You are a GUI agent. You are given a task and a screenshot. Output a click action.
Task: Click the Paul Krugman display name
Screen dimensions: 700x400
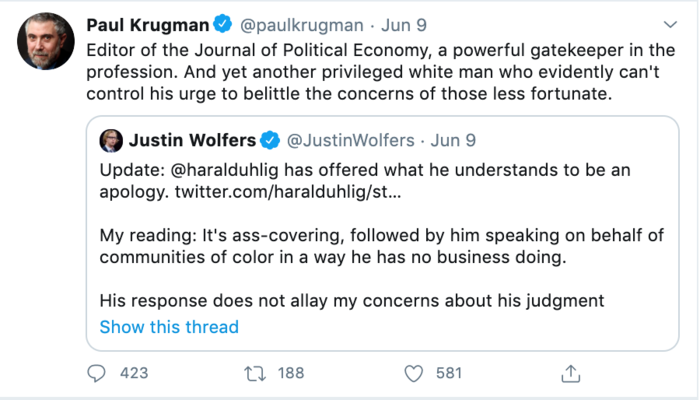pyautogui.click(x=150, y=23)
